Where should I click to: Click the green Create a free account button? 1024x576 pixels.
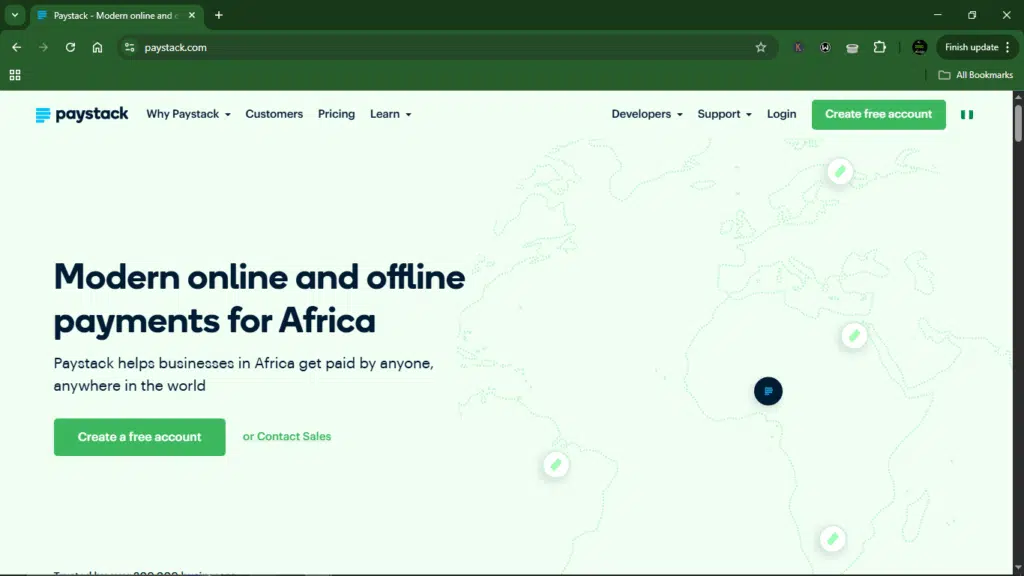point(139,437)
